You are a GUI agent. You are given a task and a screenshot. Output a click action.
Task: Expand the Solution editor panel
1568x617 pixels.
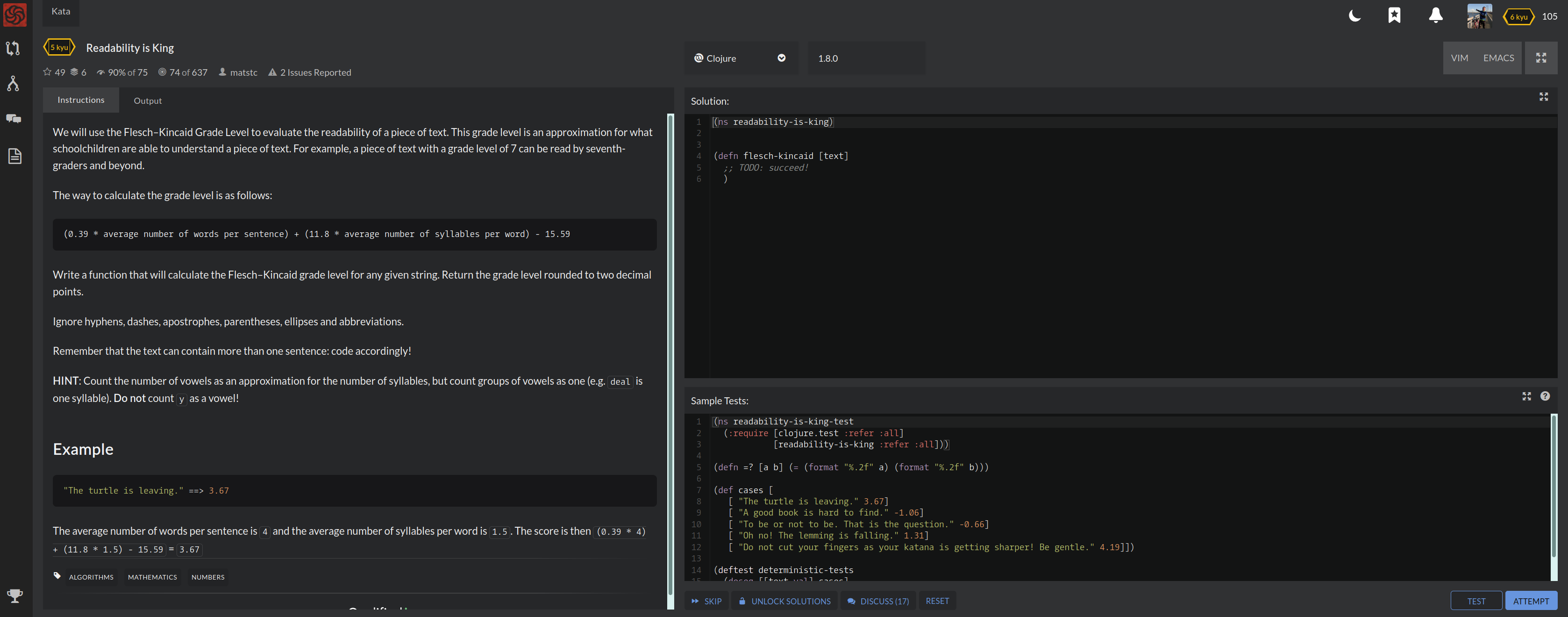(1543, 97)
